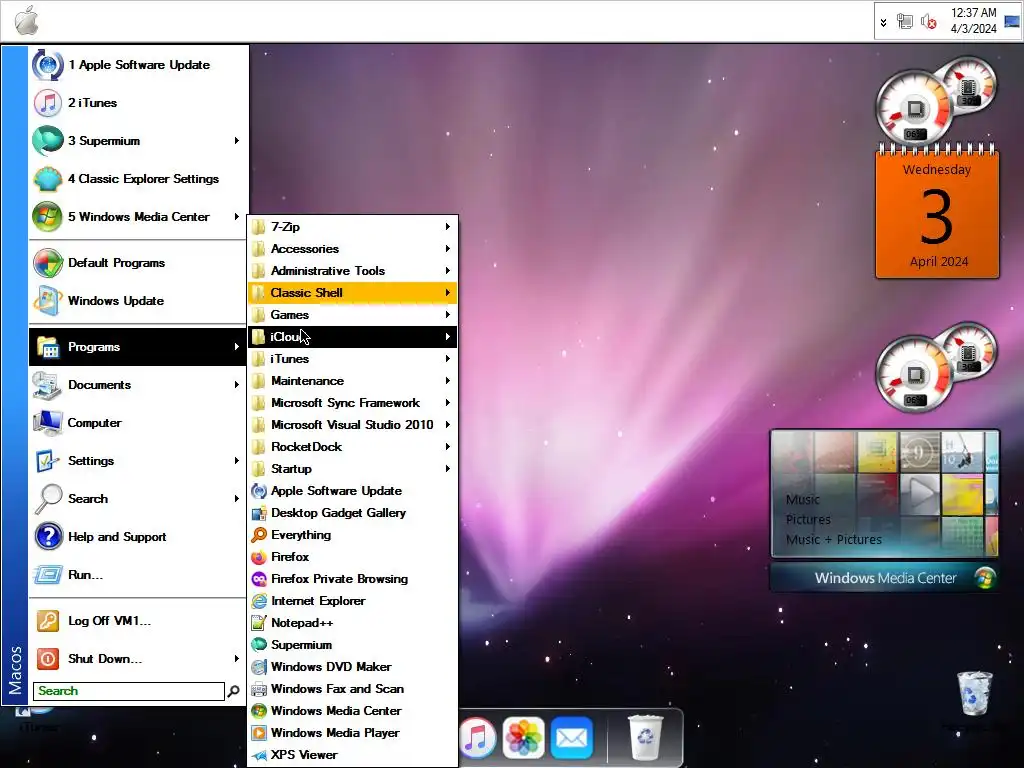This screenshot has width=1024, height=768.
Task: Click the search magnifier button
Action: point(234,691)
